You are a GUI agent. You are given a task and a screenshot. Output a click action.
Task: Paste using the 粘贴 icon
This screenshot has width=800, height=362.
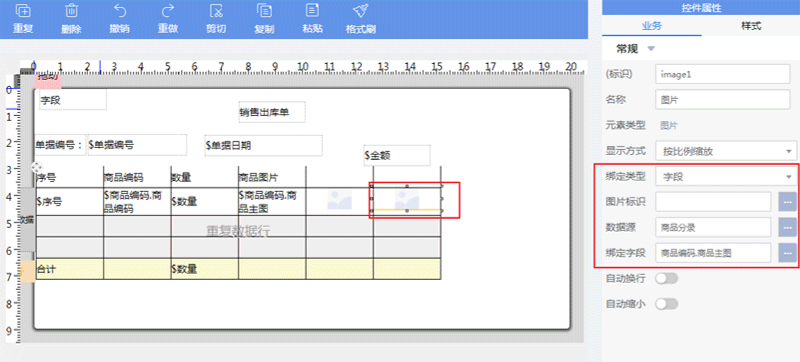click(312, 11)
